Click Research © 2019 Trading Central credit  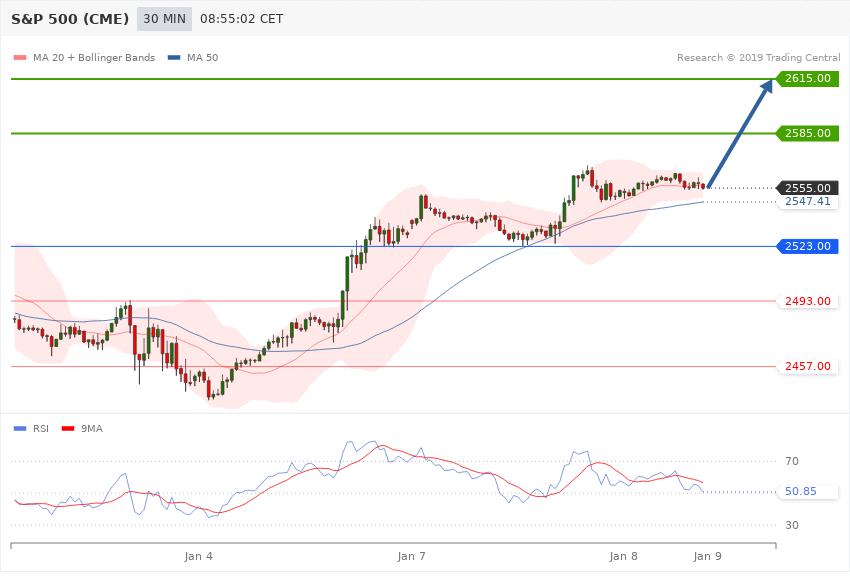pos(758,57)
